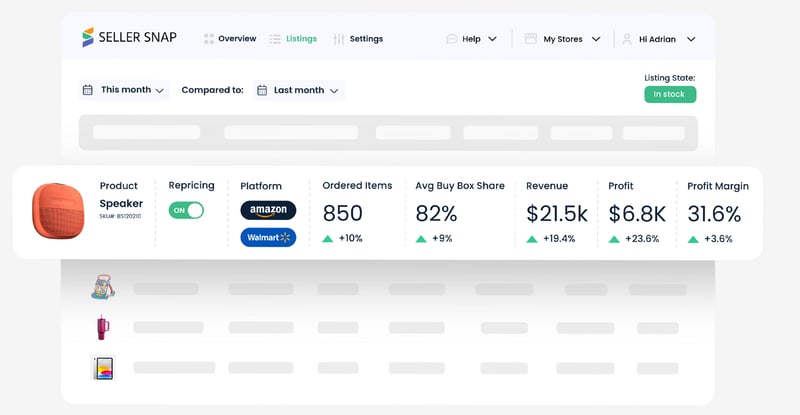Click the green arrow under Revenue

pos(532,239)
